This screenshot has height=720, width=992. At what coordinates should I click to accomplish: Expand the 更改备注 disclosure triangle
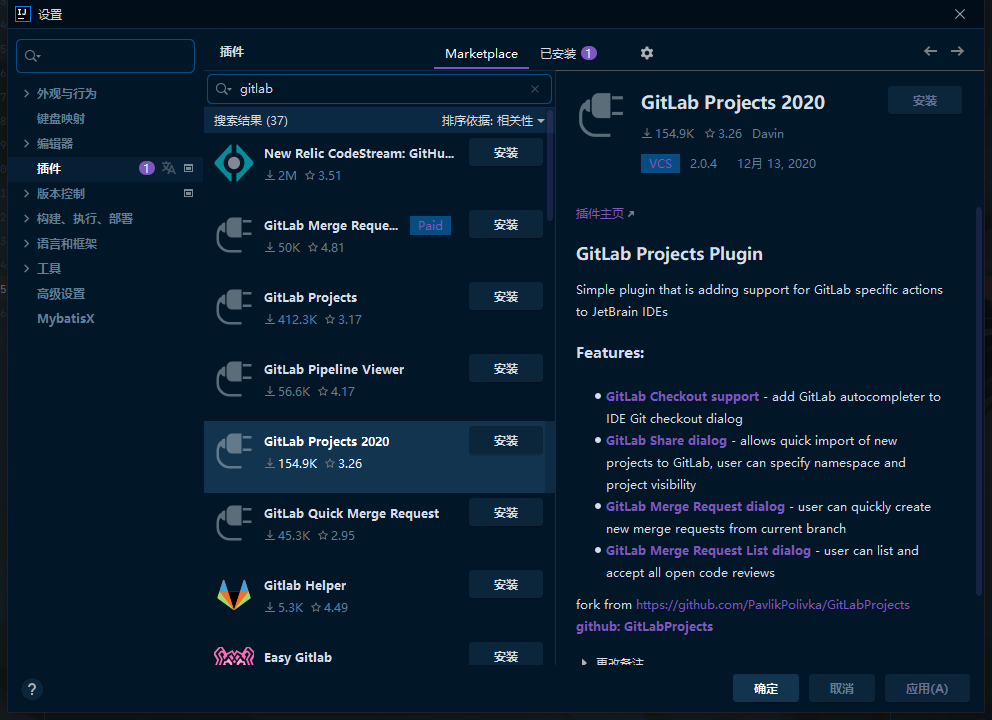pos(584,662)
